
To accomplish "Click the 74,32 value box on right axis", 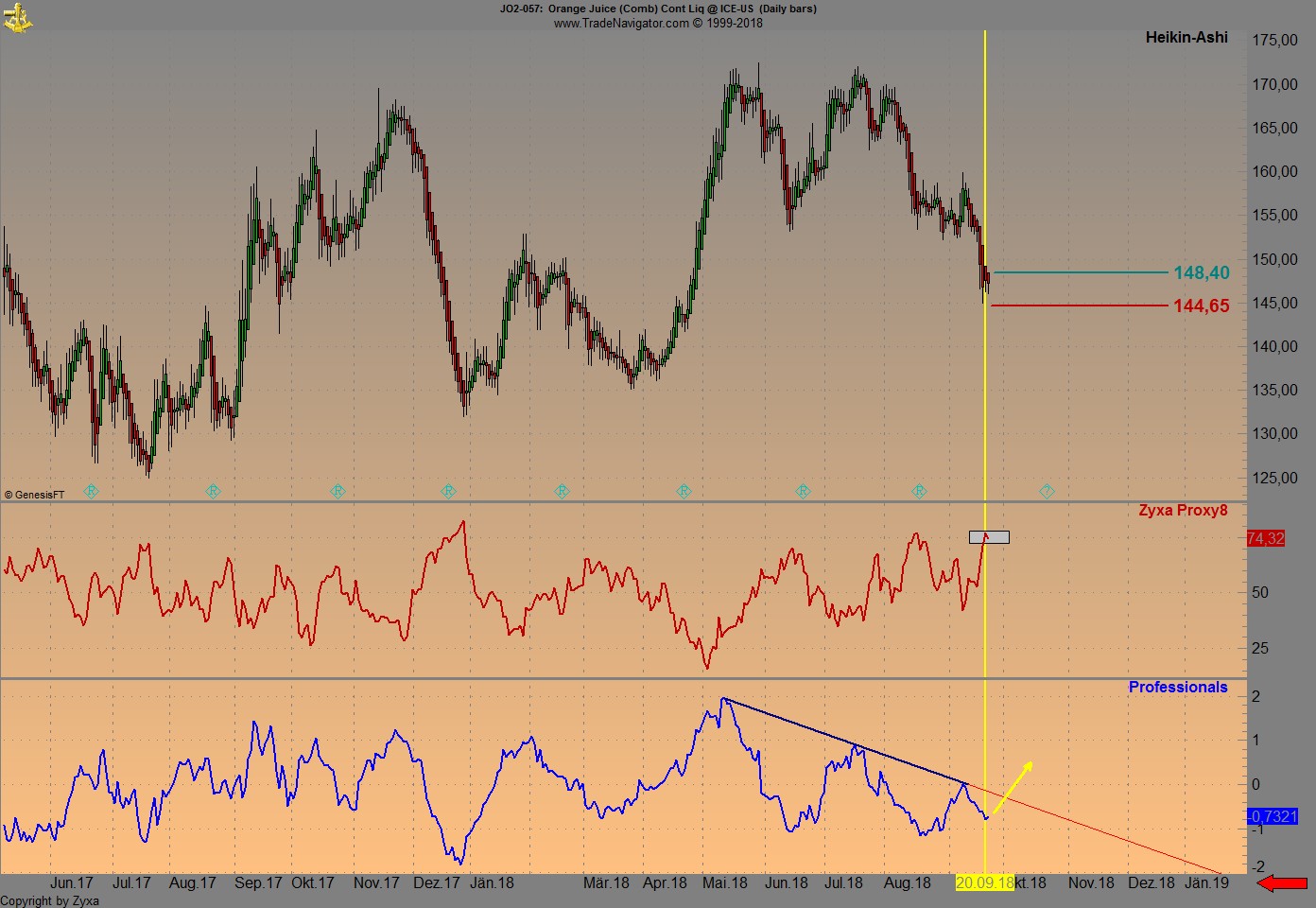I will tap(1266, 537).
